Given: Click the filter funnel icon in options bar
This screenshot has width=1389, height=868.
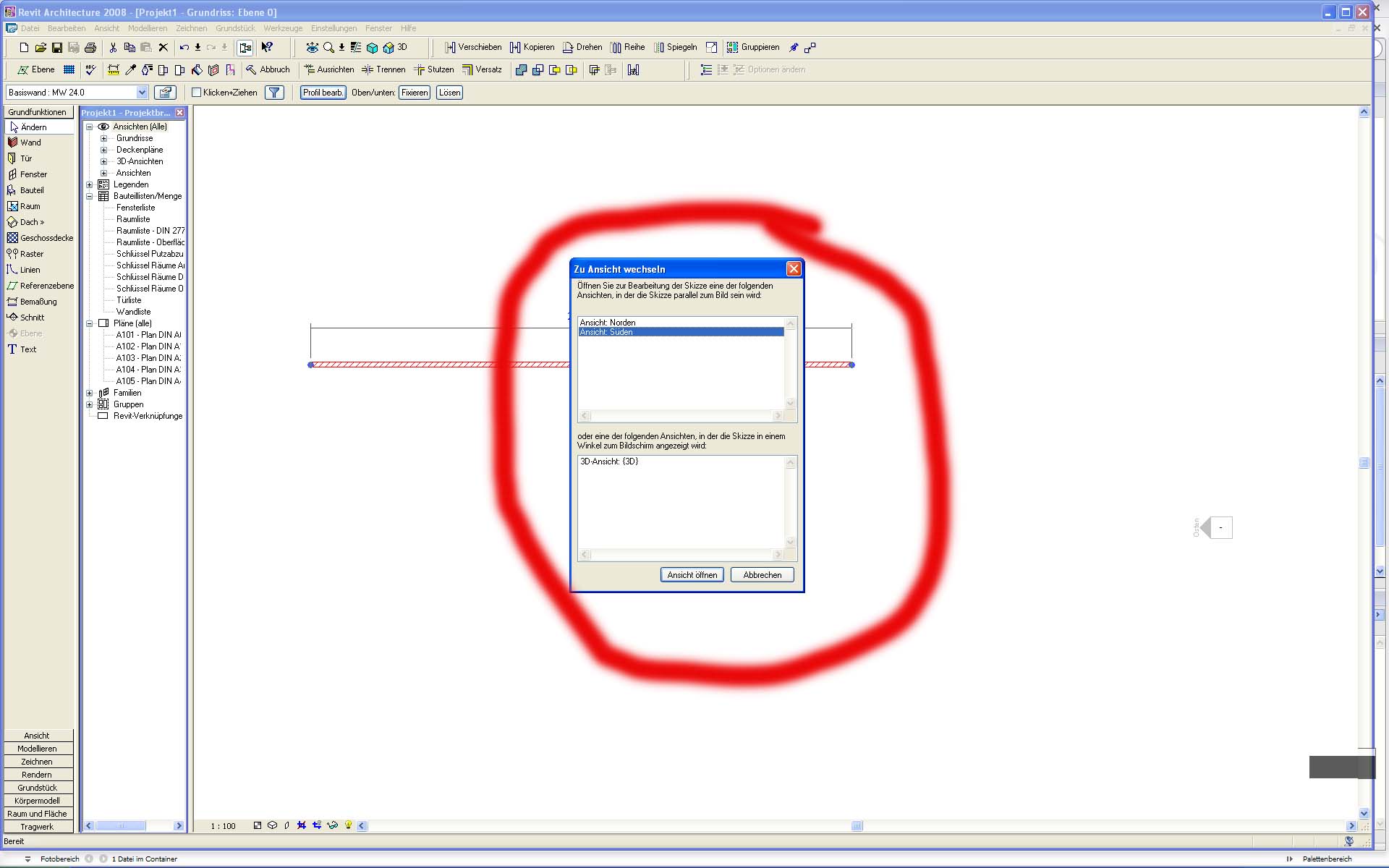Looking at the screenshot, I should [x=275, y=93].
